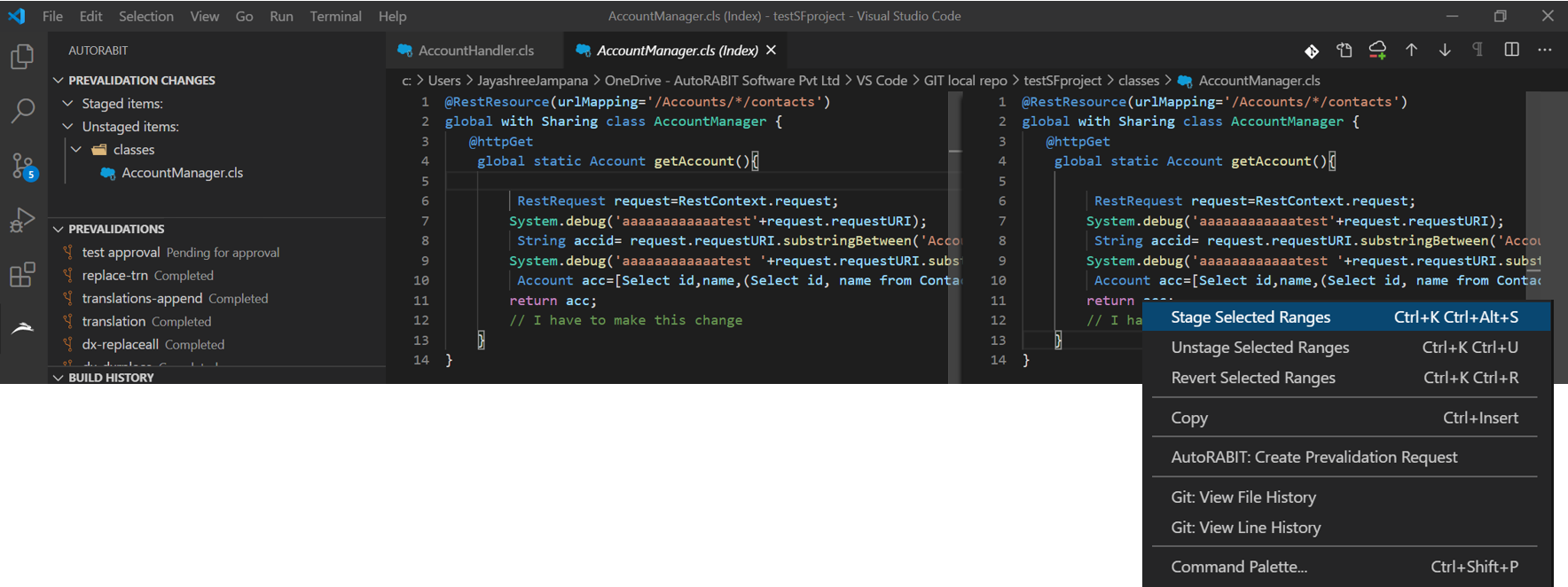Screen dimensions: 1568x587
Task: Select the AccountManager.cls (Index) tab
Action: tap(677, 51)
